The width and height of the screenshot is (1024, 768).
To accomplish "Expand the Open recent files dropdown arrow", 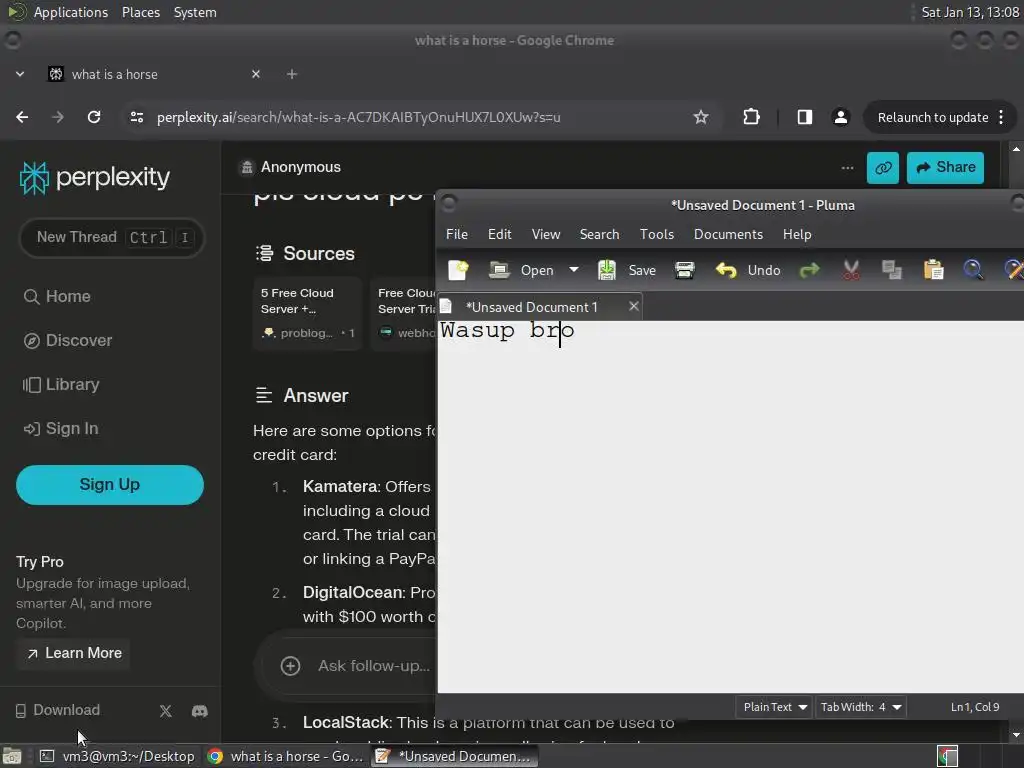I will [573, 270].
